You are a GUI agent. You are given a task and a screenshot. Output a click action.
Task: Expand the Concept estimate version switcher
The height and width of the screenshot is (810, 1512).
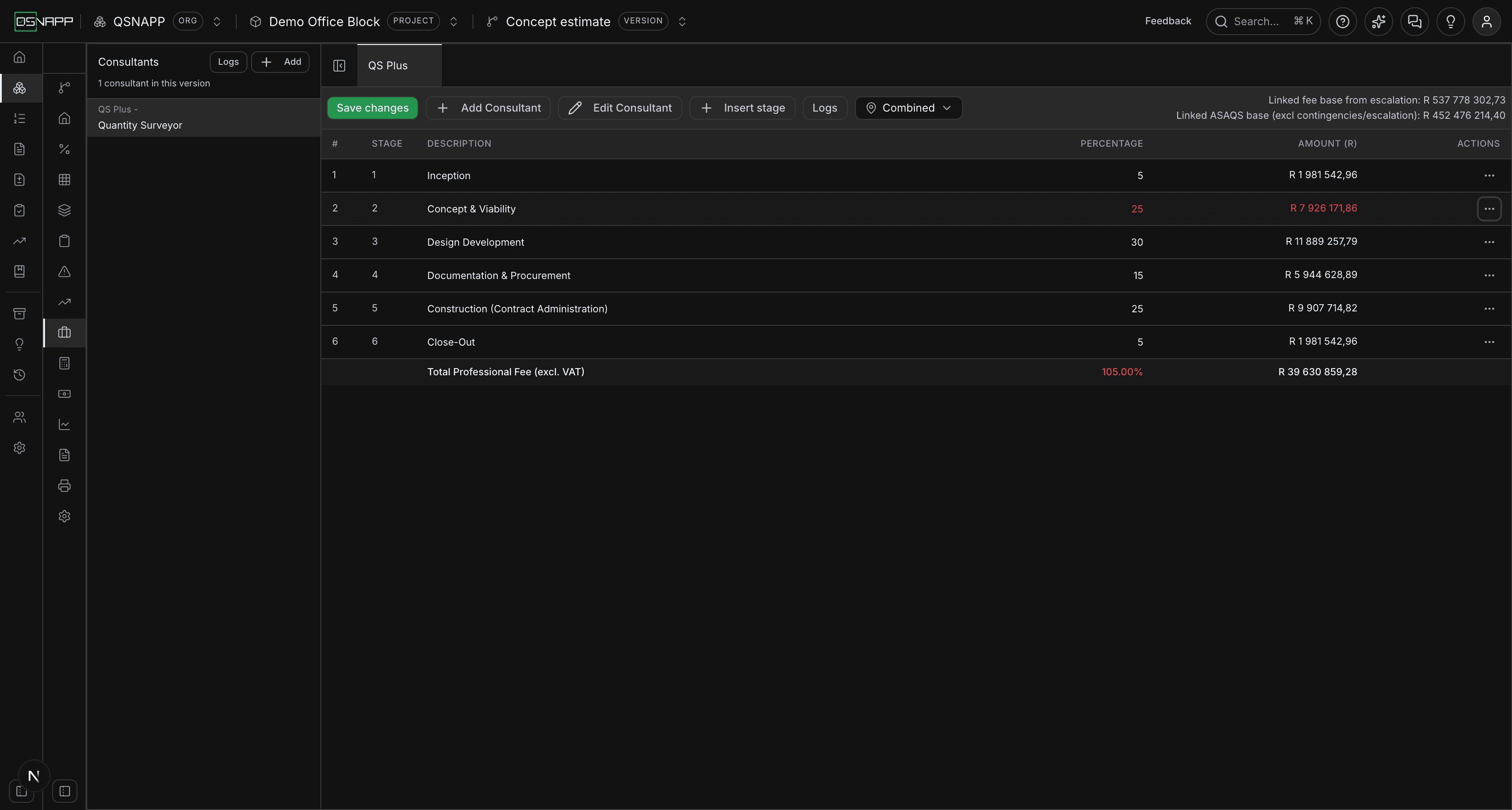coord(682,22)
